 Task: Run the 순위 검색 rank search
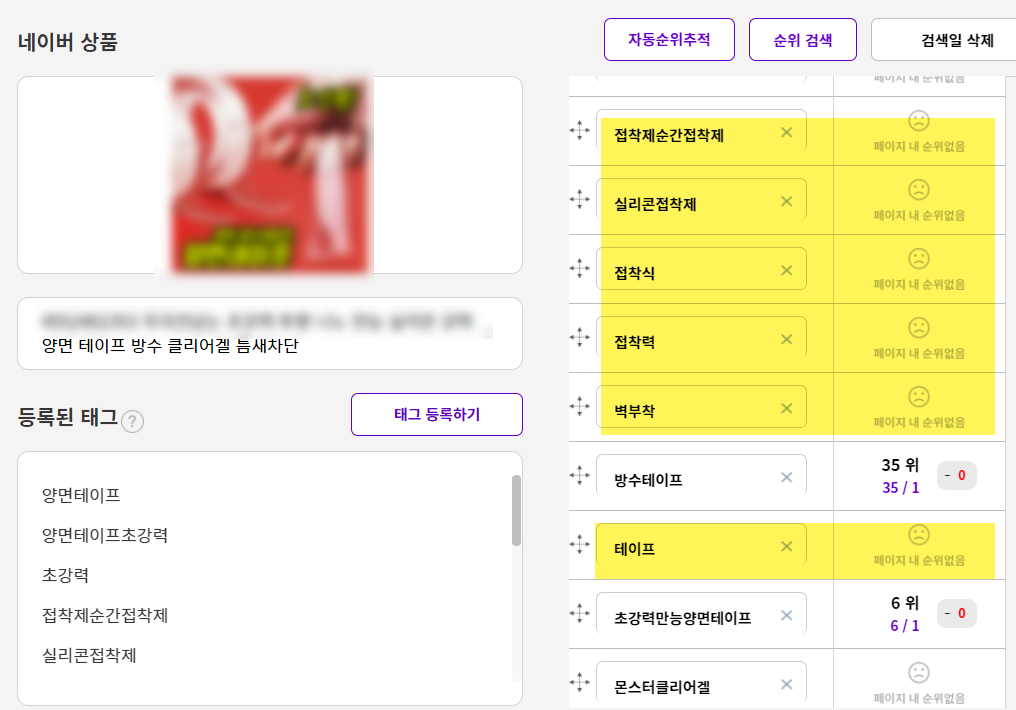pyautogui.click(x=803, y=40)
